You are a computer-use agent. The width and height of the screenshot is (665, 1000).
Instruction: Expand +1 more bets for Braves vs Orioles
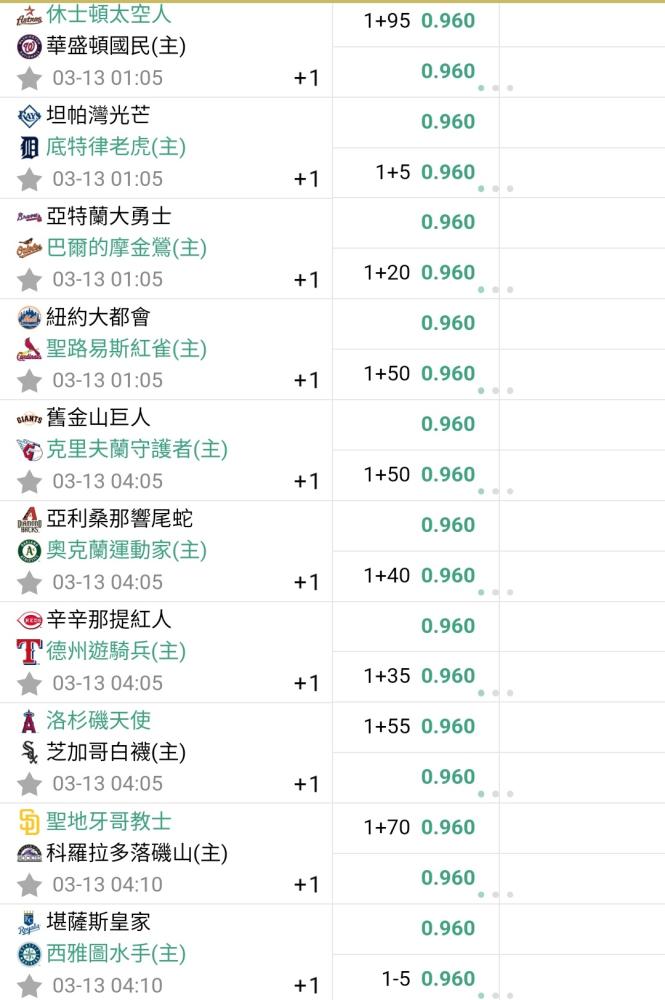click(306, 280)
